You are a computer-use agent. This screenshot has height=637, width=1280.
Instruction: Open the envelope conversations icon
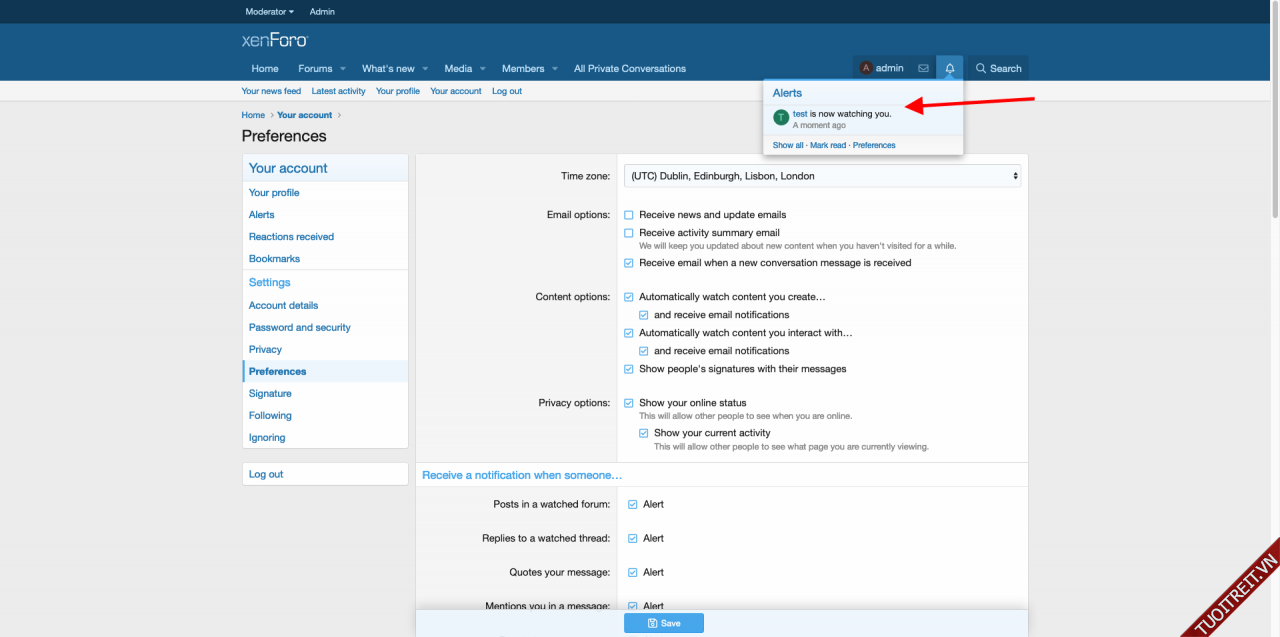click(923, 68)
